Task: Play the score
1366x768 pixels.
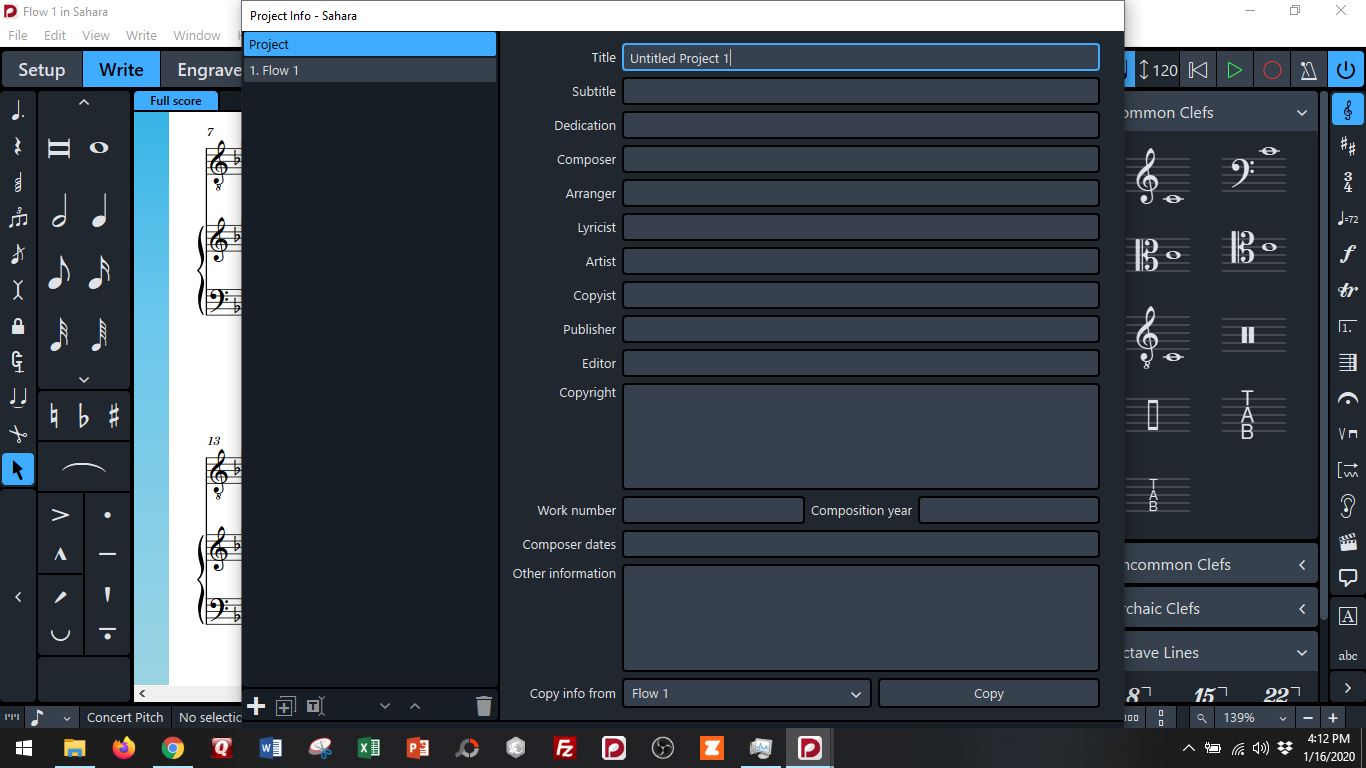Action: (x=1234, y=70)
